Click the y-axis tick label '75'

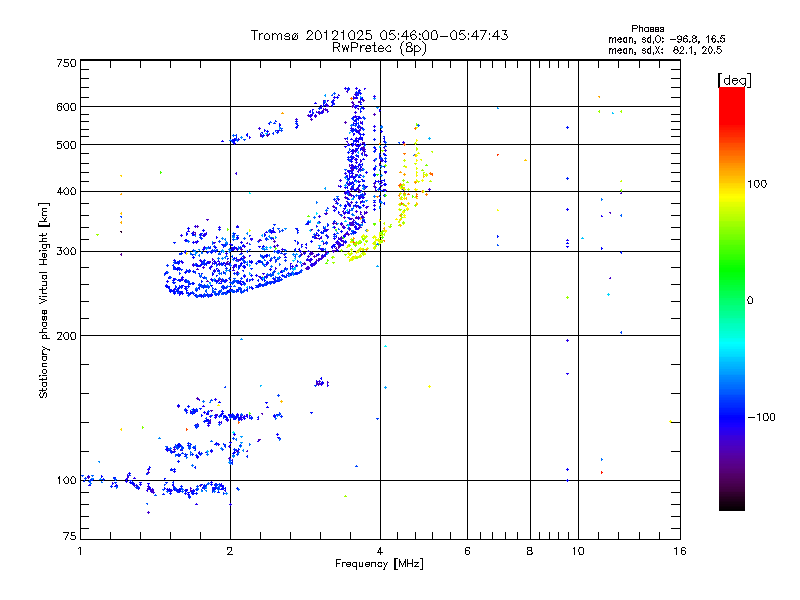[x=70, y=536]
